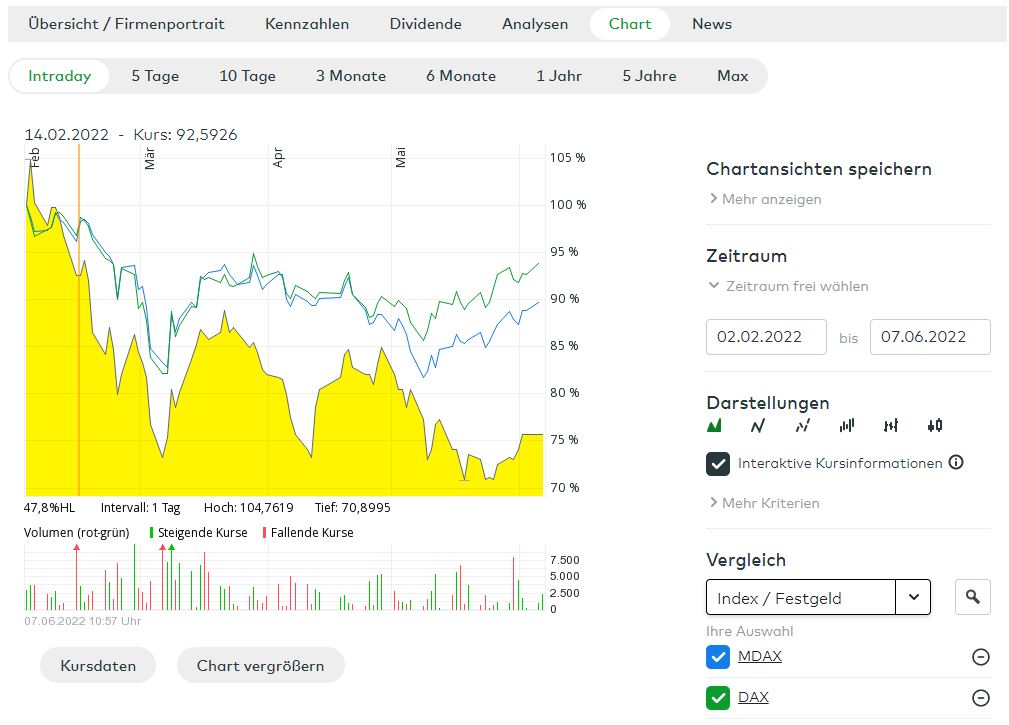Switch time range to 3 Monate
1009x725 pixels.
pyautogui.click(x=351, y=76)
